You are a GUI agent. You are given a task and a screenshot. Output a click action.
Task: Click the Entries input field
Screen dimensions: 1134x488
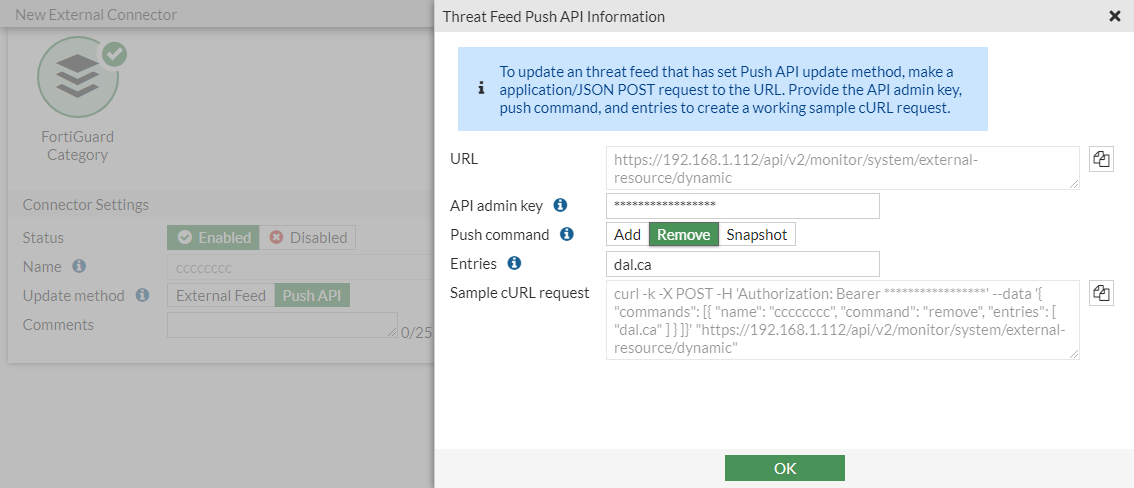(742, 263)
